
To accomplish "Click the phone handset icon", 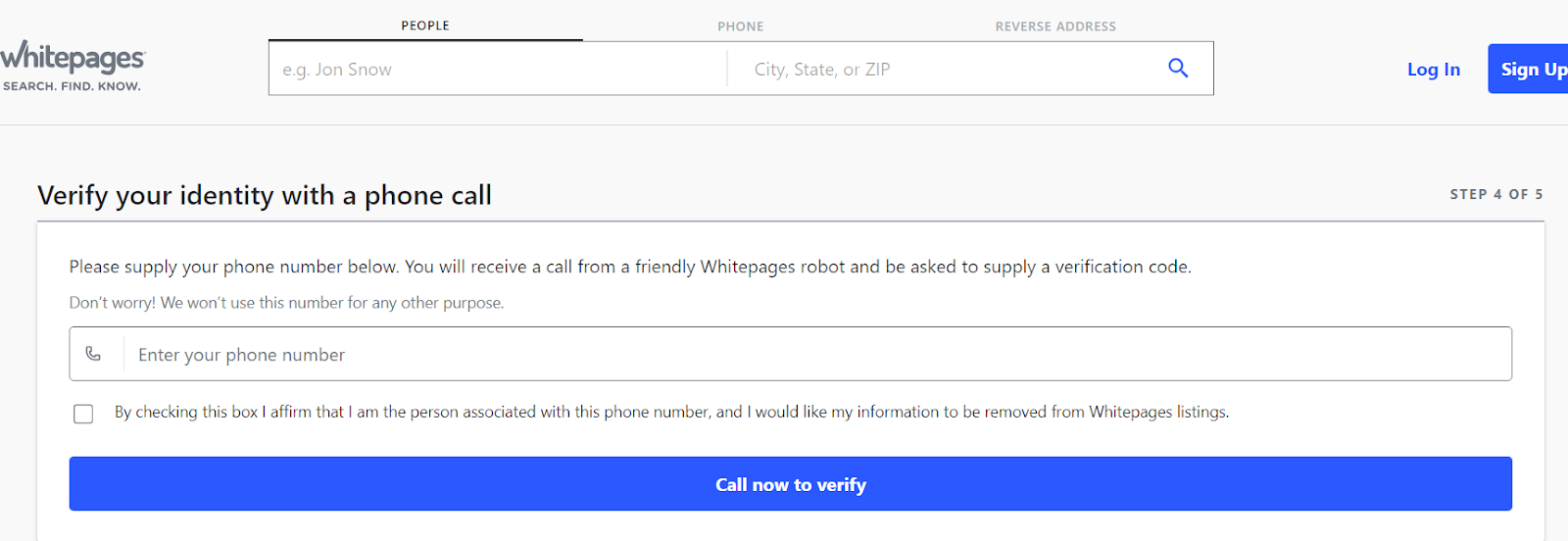I will coord(93,354).
